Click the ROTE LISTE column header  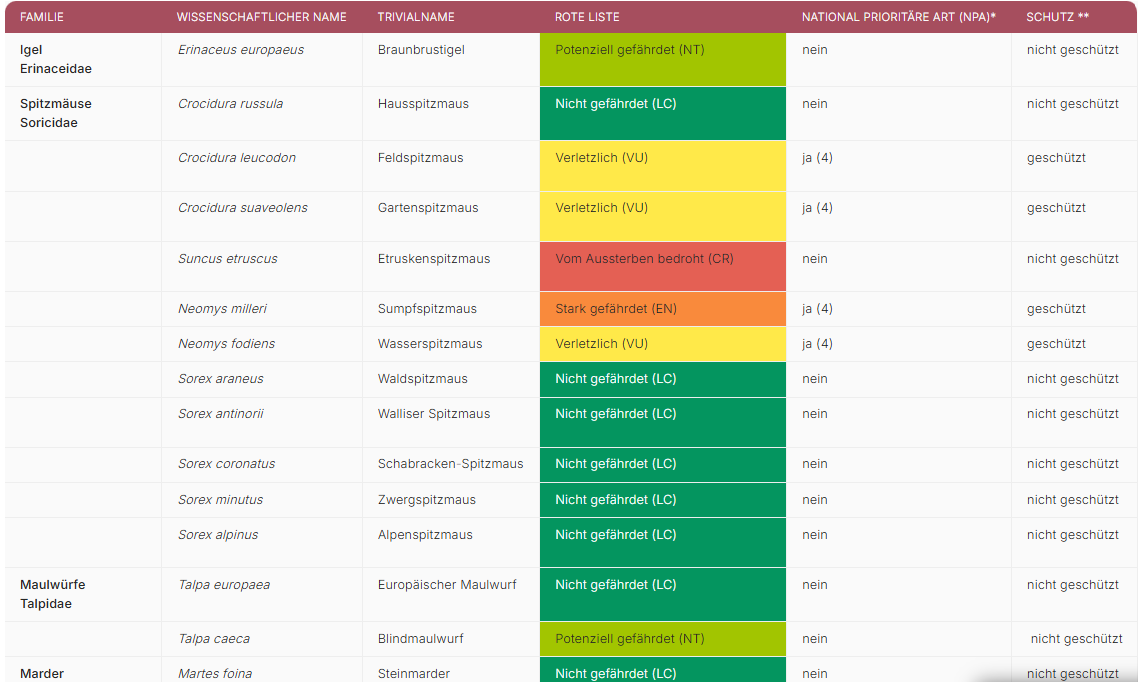pyautogui.click(x=587, y=17)
